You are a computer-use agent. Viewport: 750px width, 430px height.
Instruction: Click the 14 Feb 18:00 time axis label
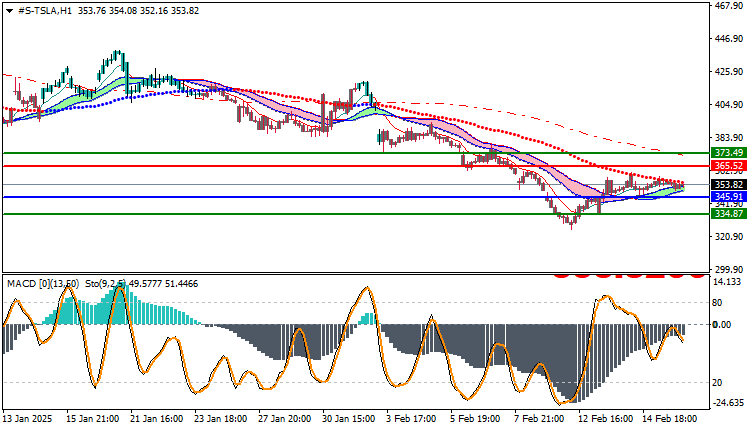(670, 419)
